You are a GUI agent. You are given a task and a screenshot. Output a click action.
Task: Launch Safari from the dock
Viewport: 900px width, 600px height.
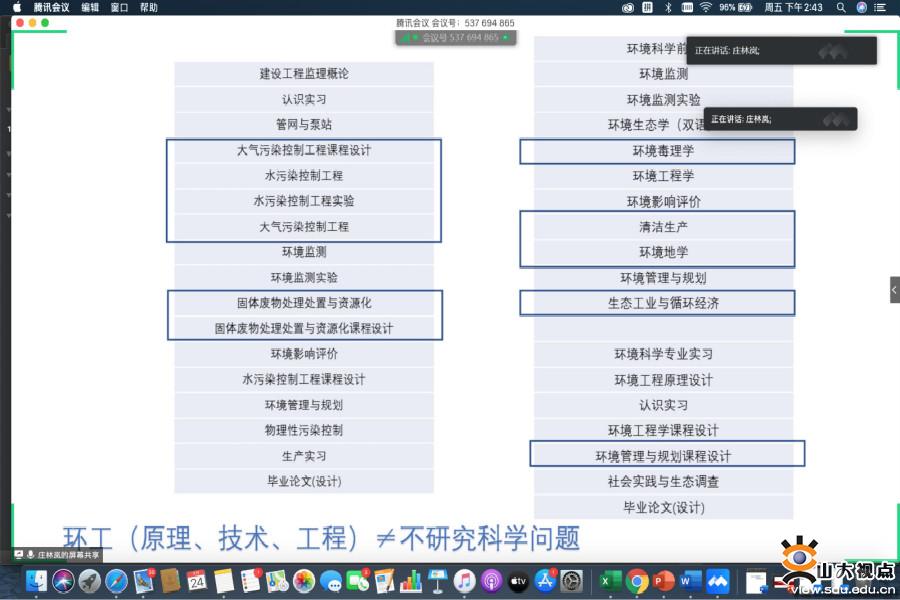pos(116,580)
